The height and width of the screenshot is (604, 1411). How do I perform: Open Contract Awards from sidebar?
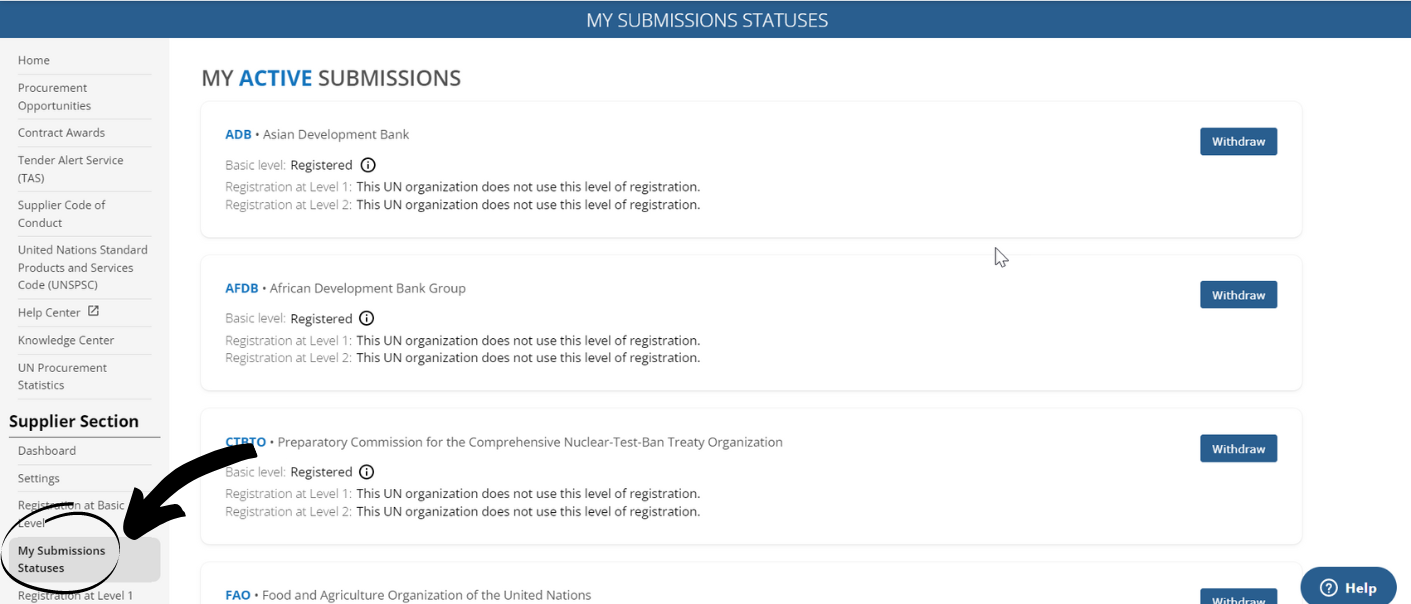pos(61,133)
